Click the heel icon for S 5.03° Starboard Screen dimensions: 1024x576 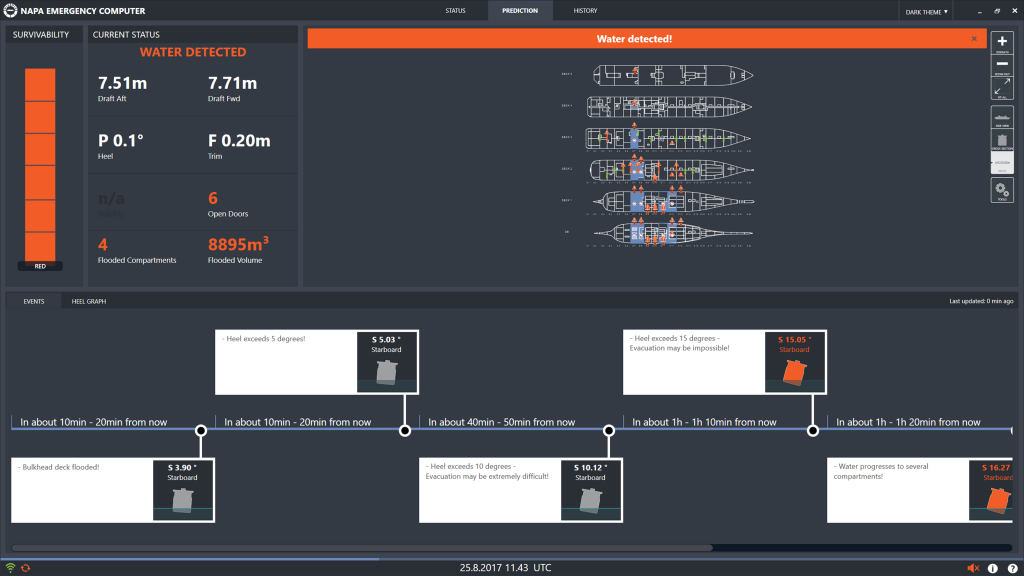coord(387,372)
